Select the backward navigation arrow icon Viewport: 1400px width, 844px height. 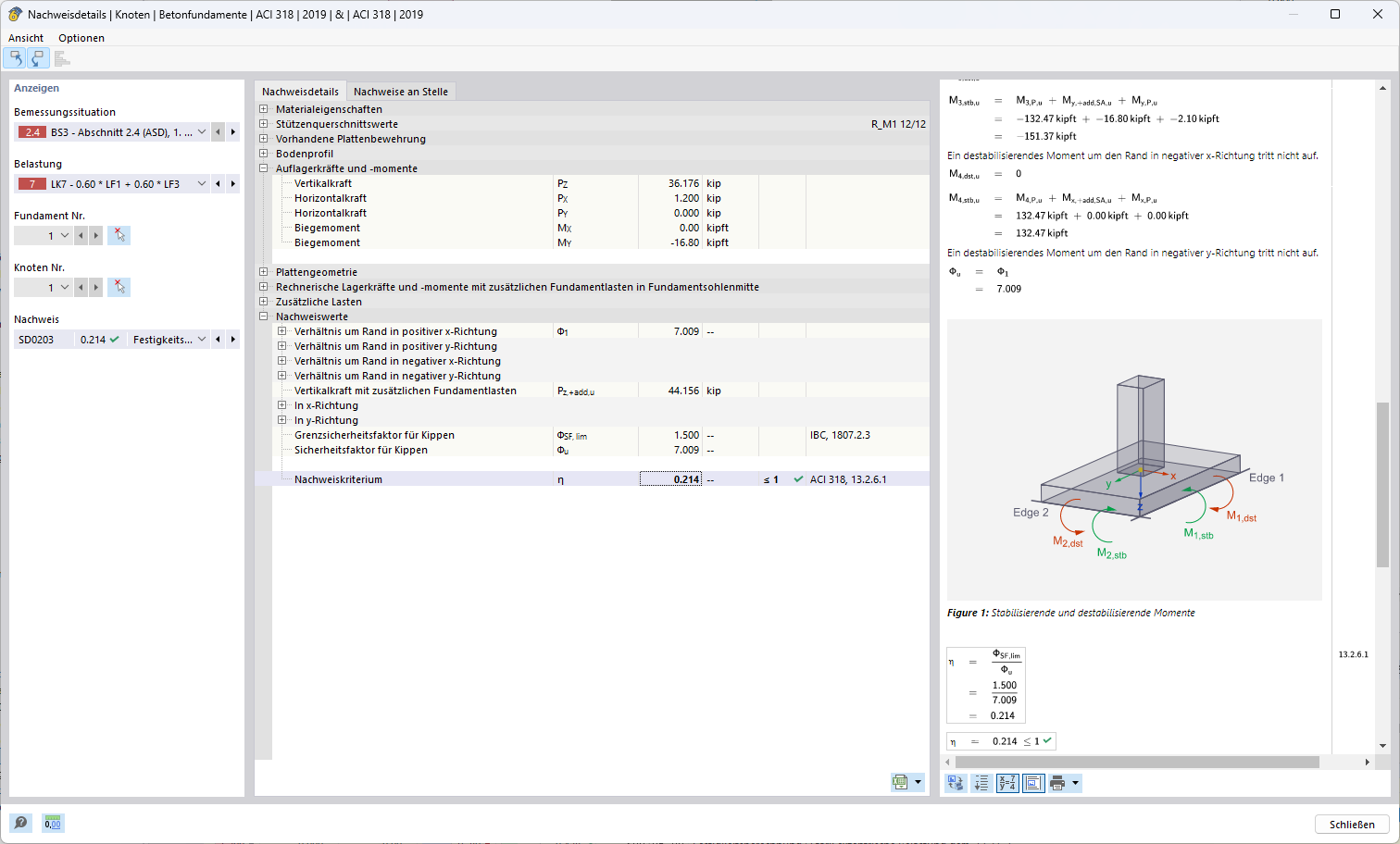pyautogui.click(x=15, y=57)
